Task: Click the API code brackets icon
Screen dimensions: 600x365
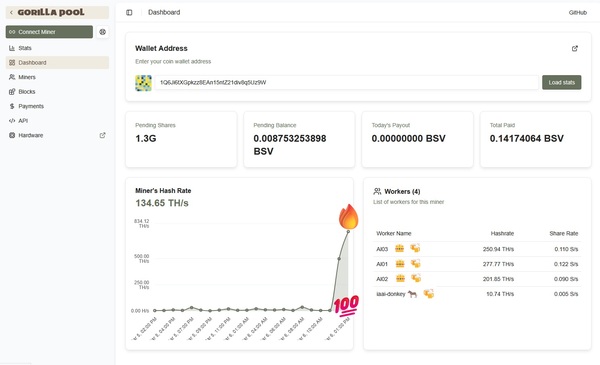Action: (x=12, y=121)
